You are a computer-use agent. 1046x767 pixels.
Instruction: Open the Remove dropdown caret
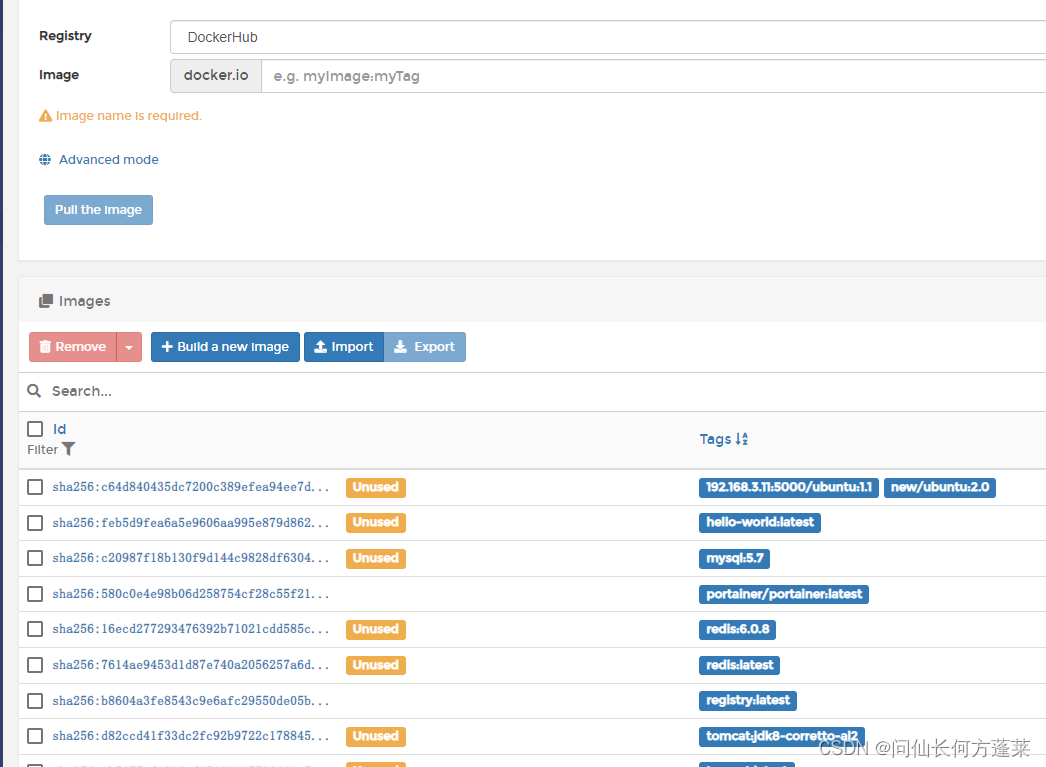click(129, 347)
